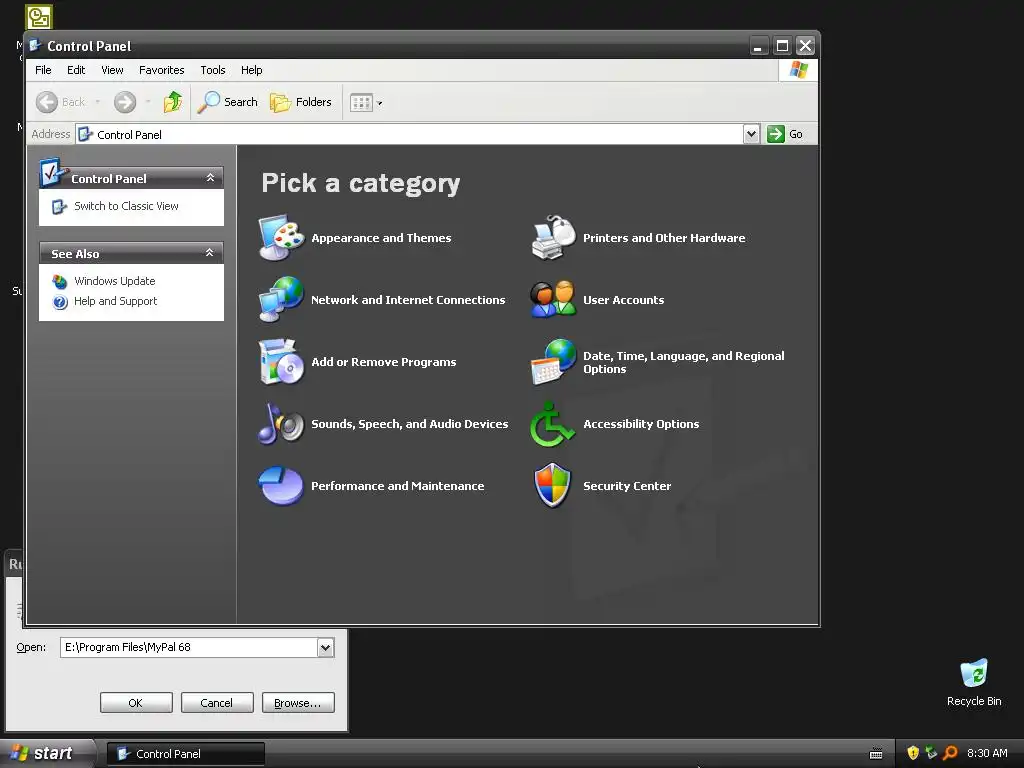The height and width of the screenshot is (768, 1024).
Task: Click the Performance and Maintenance pie icon
Action: [x=281, y=485]
